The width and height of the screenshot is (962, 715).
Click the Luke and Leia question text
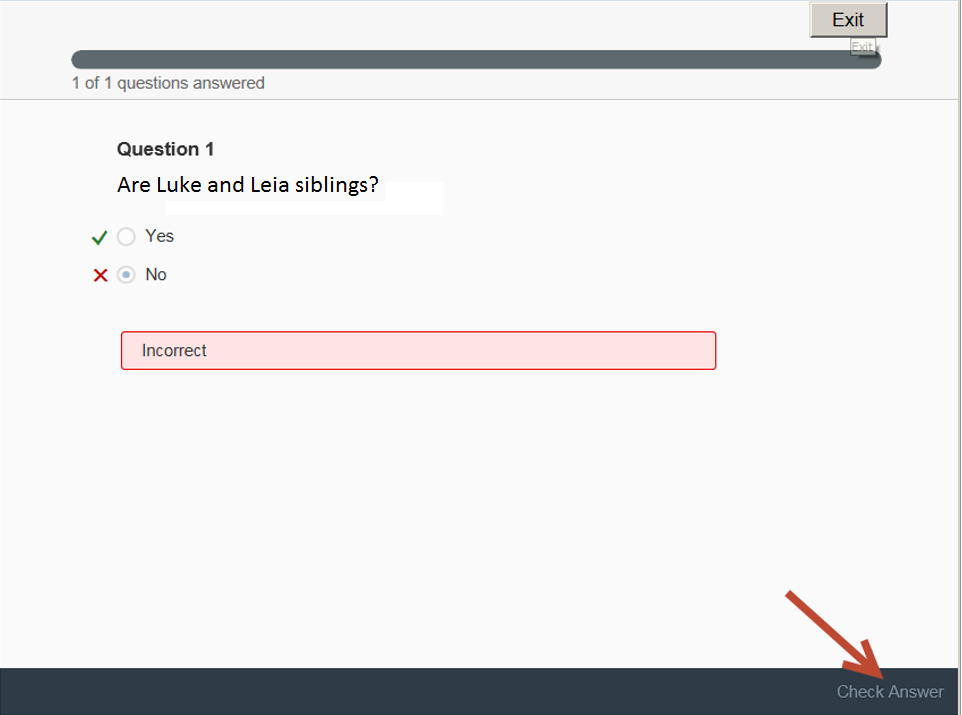[x=248, y=185]
